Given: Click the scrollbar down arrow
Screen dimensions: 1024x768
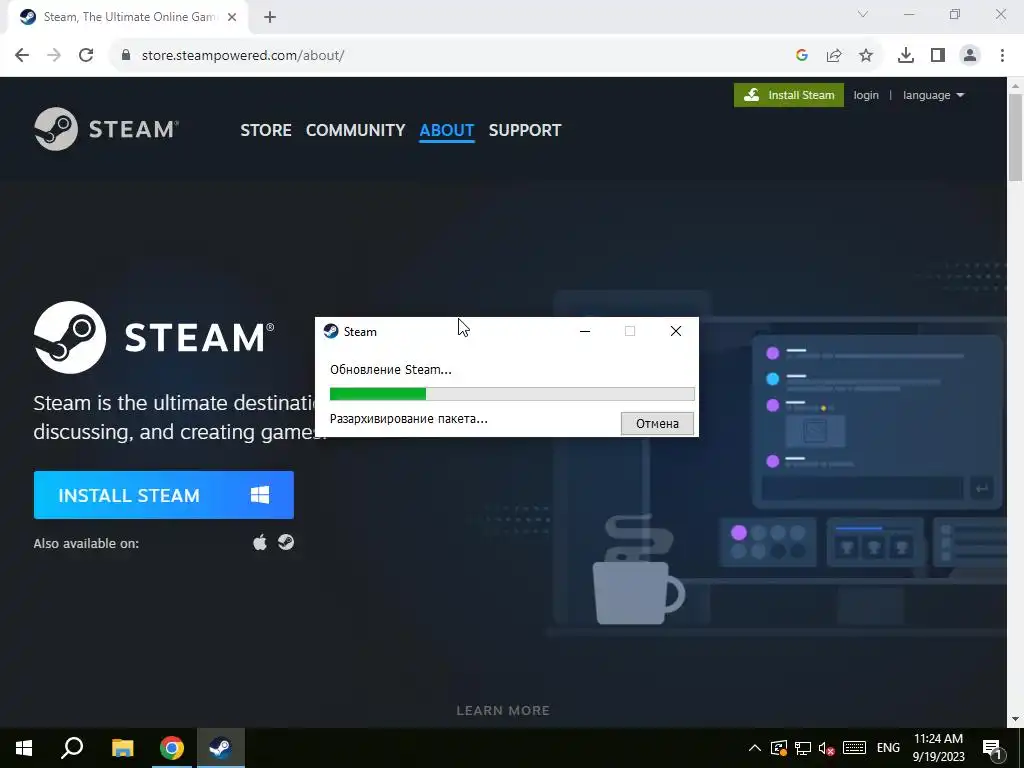Looking at the screenshot, I should (1016, 720).
